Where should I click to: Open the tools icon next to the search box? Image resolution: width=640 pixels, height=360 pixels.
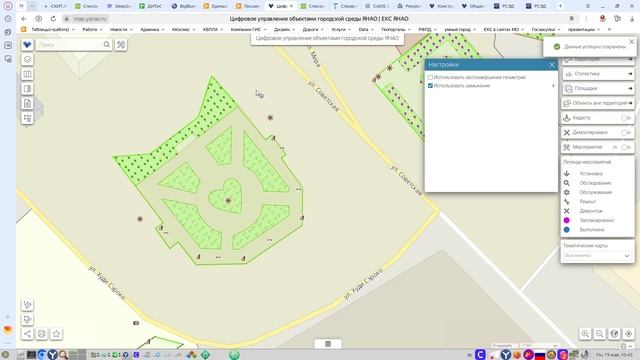[x=121, y=44]
